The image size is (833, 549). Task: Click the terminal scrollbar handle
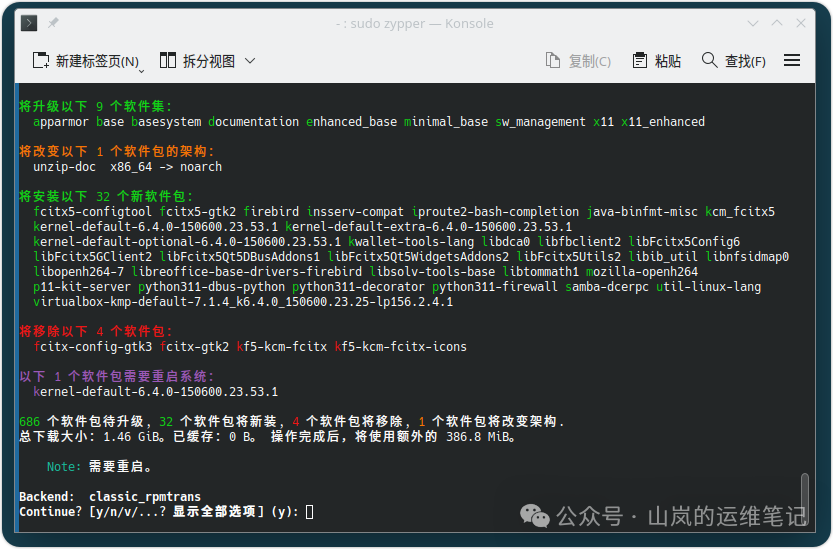pyautogui.click(x=804, y=493)
